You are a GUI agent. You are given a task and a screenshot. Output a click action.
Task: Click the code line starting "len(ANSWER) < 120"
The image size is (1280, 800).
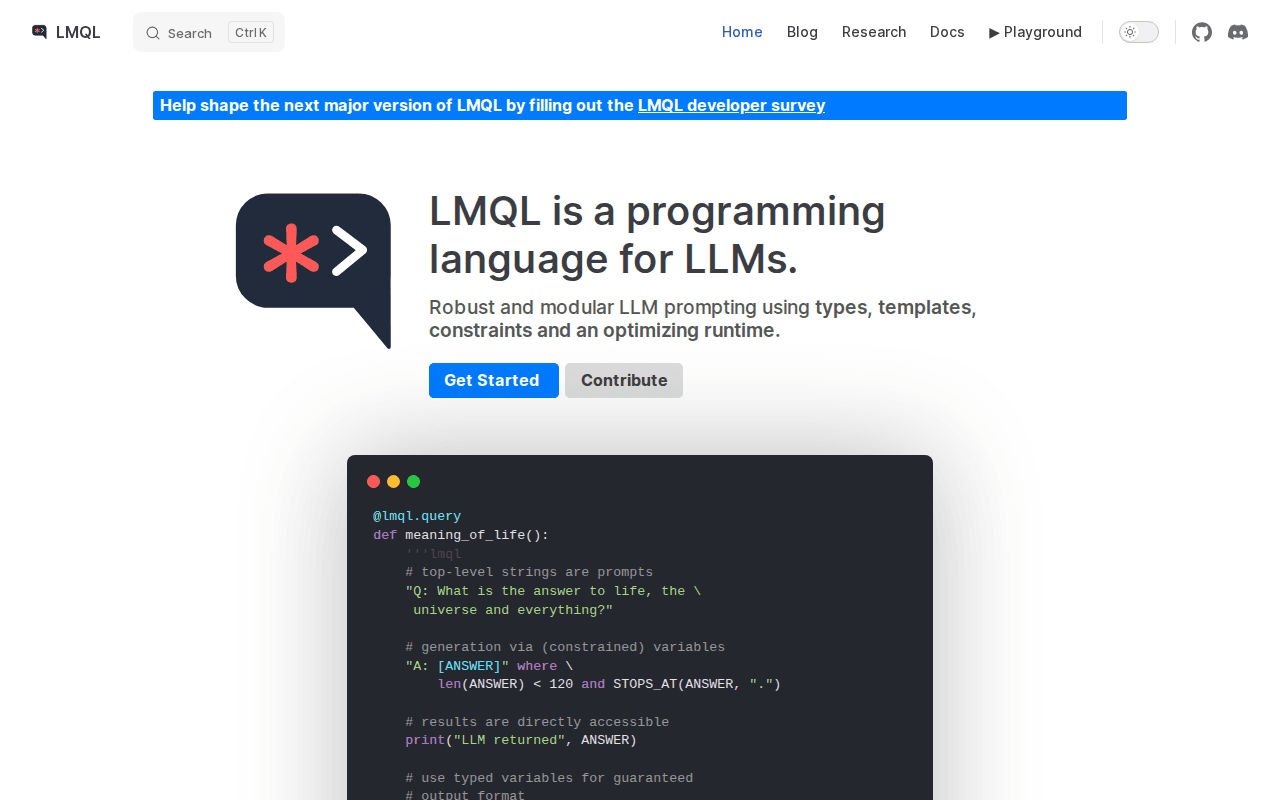pyautogui.click(x=609, y=684)
